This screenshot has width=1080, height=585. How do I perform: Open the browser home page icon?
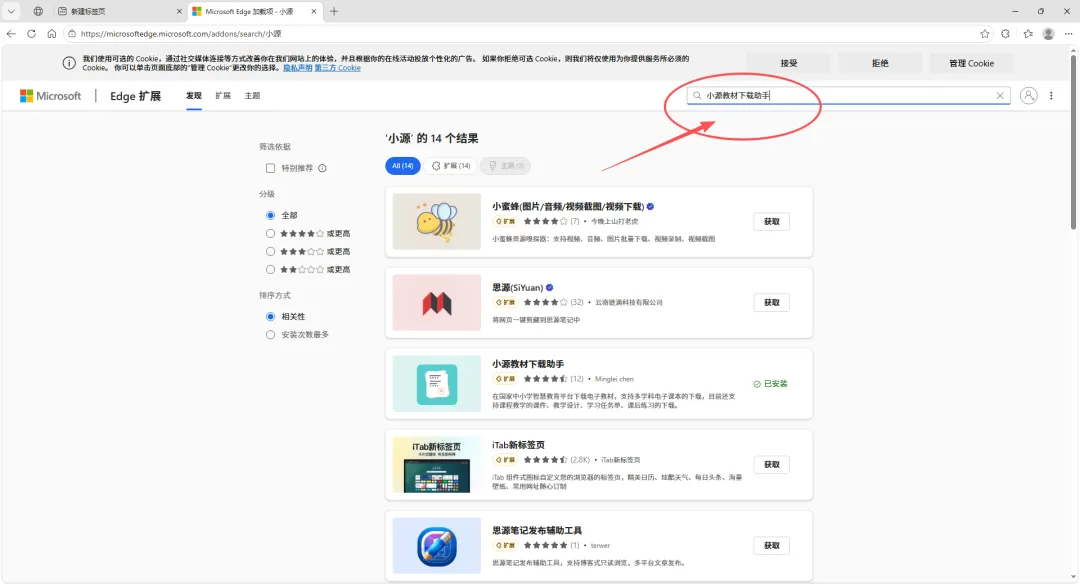point(52,34)
